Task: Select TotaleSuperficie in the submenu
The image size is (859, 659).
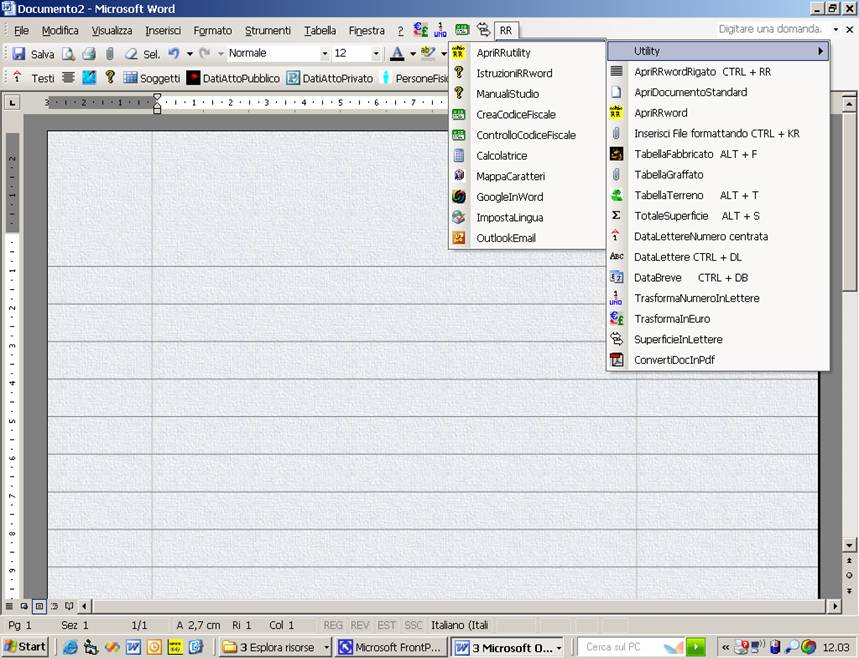Action: (718, 216)
